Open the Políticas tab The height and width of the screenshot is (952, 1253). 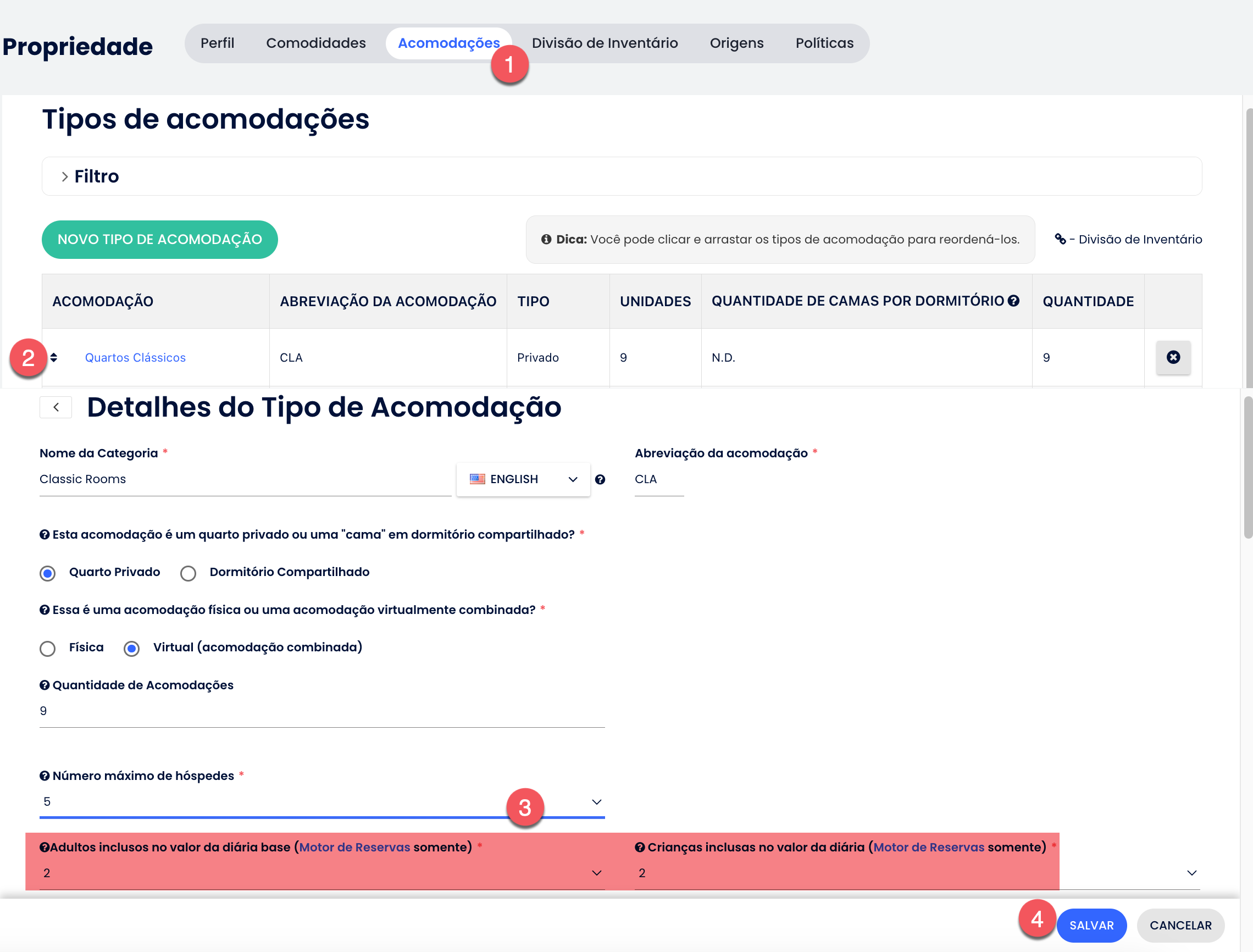(824, 43)
